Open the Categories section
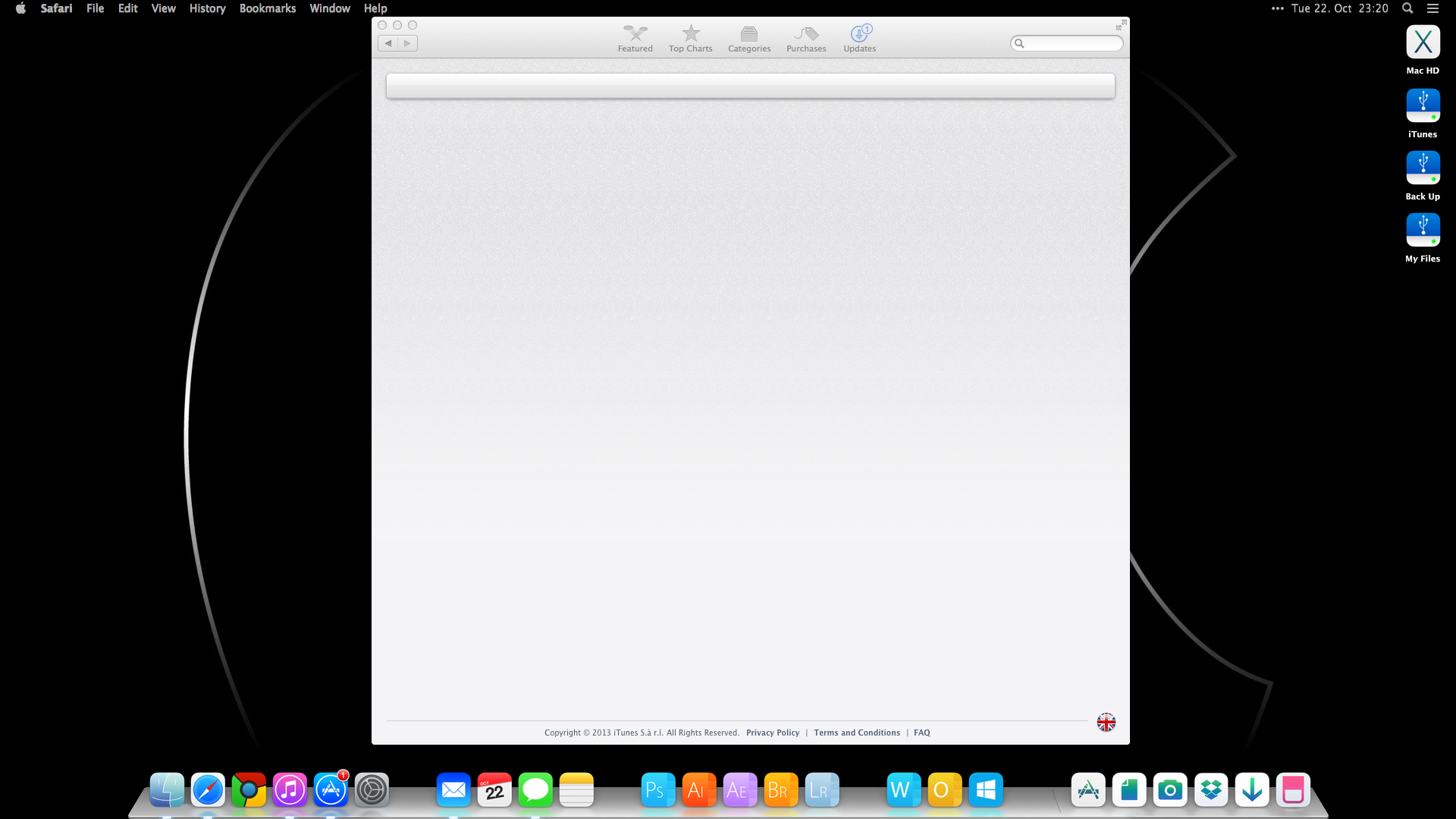This screenshot has width=1456, height=819. coord(748,39)
